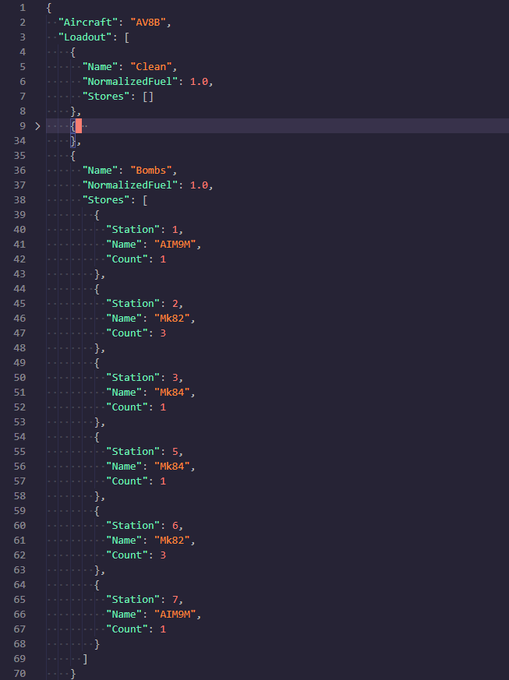Click the "Station" key on line 60
The height and width of the screenshot is (680, 509).
click(133, 525)
